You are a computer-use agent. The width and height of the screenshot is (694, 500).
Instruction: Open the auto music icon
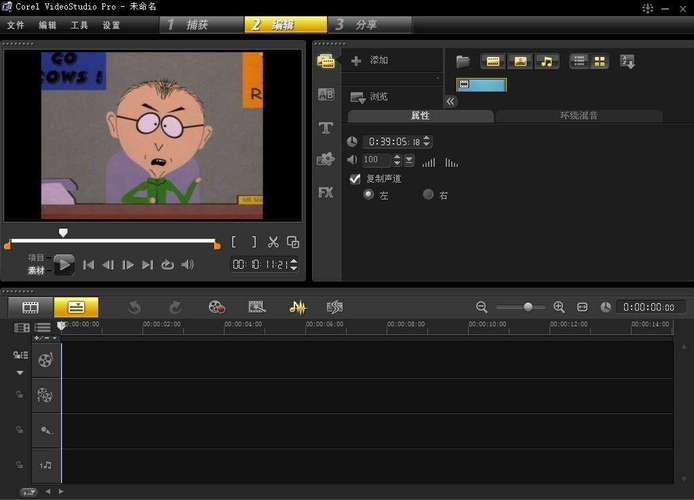(x=335, y=307)
